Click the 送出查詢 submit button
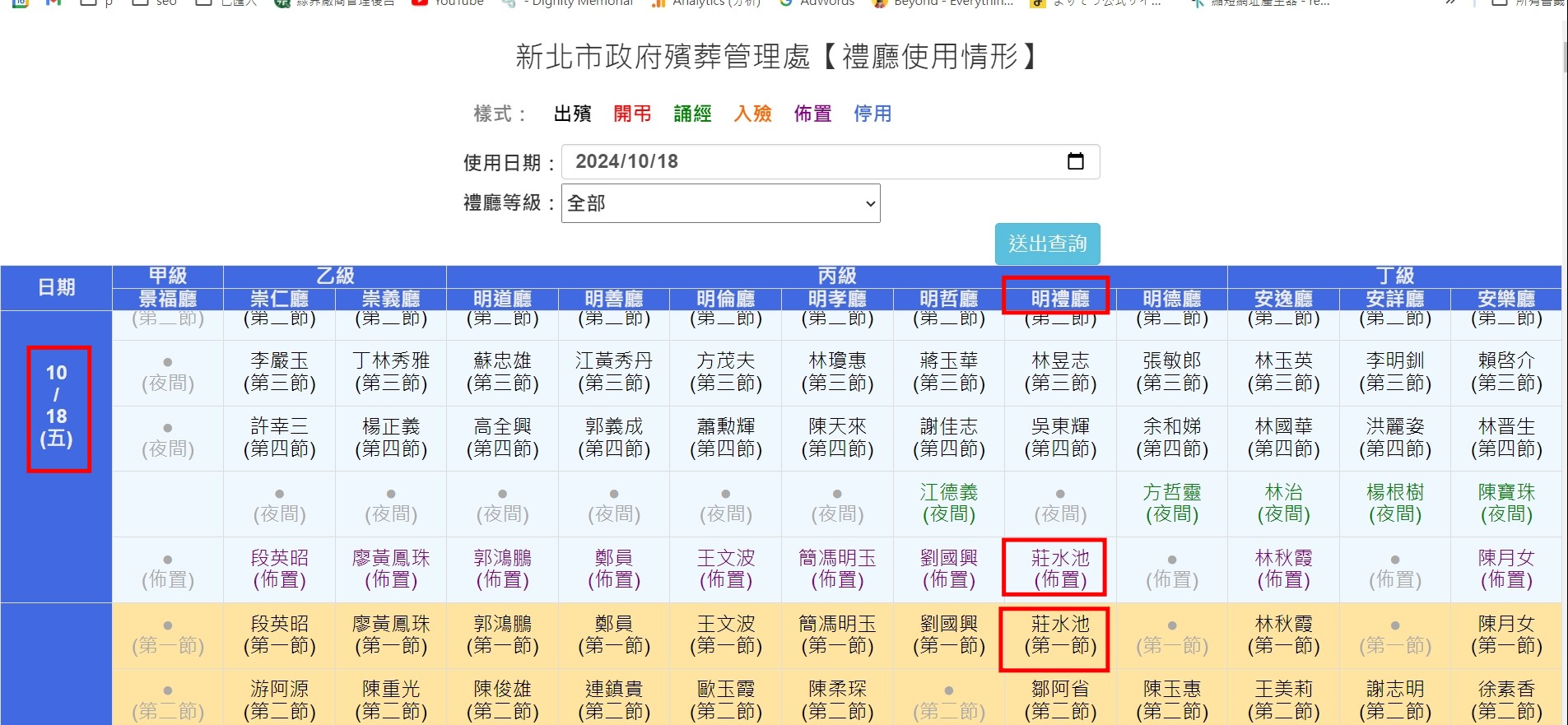Viewport: 1568px width, 725px height. coord(1047,244)
